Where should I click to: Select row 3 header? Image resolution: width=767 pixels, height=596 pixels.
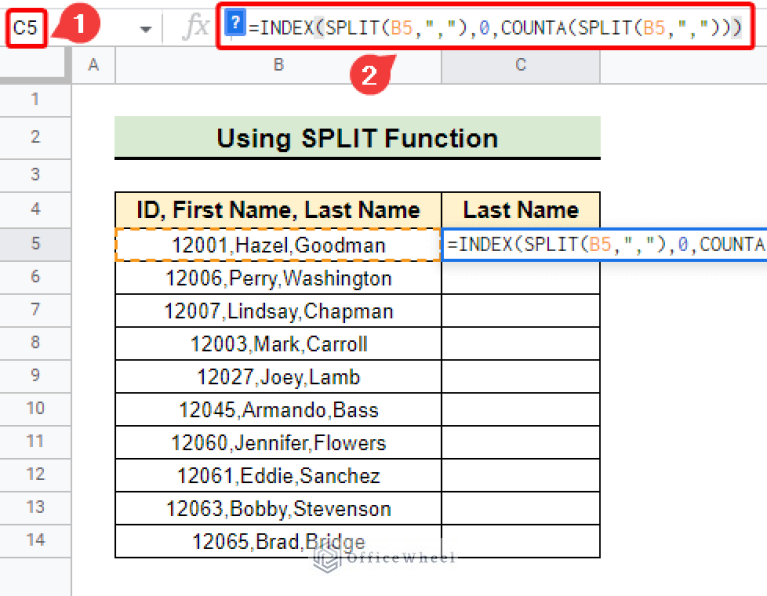coord(35,175)
